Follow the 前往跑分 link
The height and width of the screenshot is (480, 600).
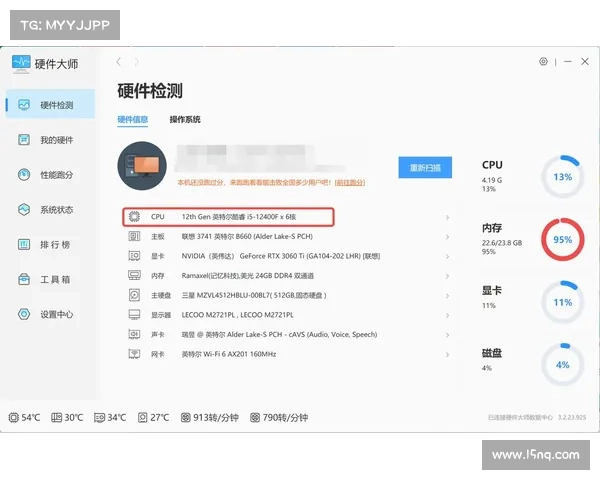click(x=350, y=183)
